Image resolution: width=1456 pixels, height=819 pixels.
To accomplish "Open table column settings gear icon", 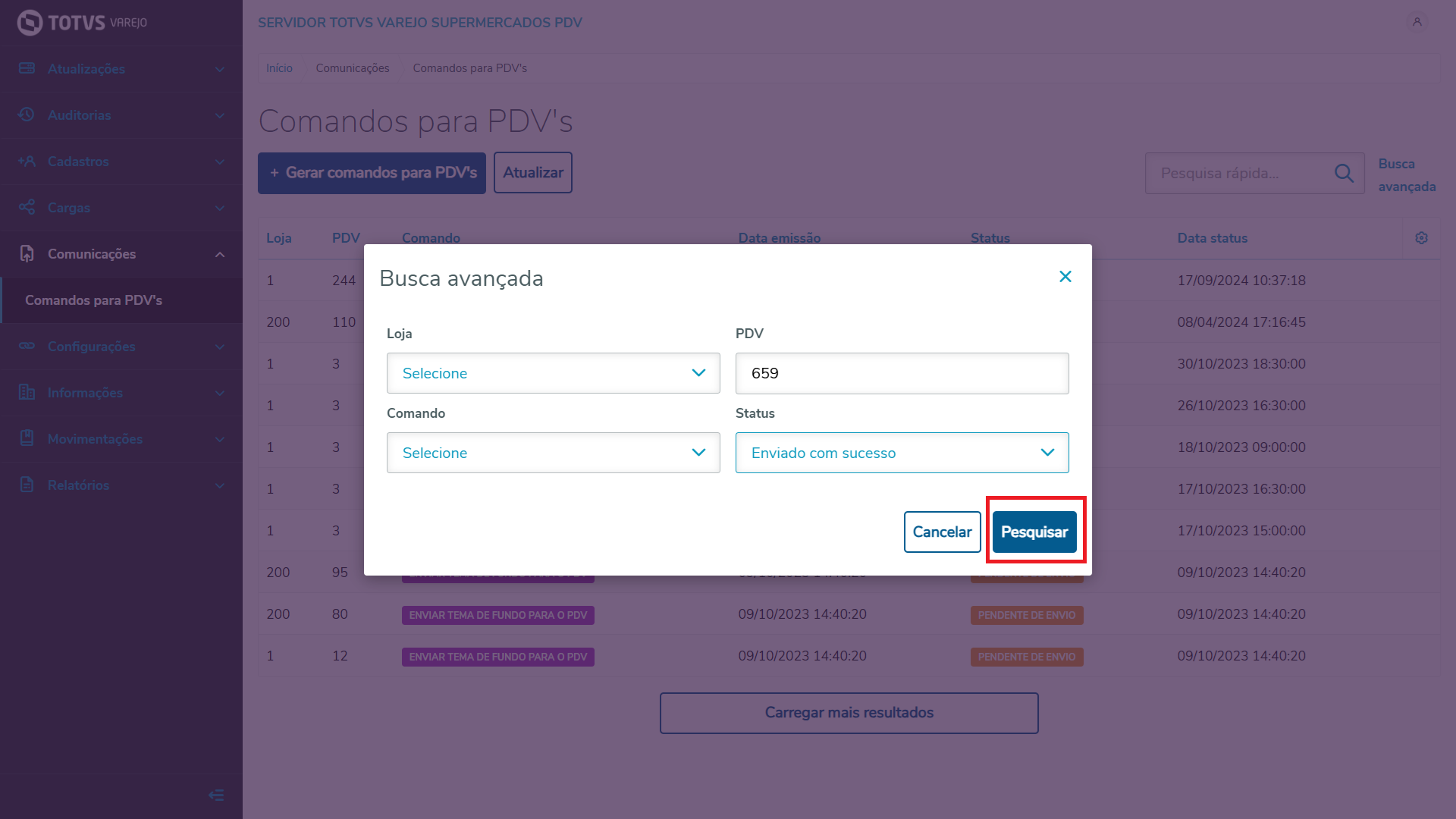I will 1421,238.
